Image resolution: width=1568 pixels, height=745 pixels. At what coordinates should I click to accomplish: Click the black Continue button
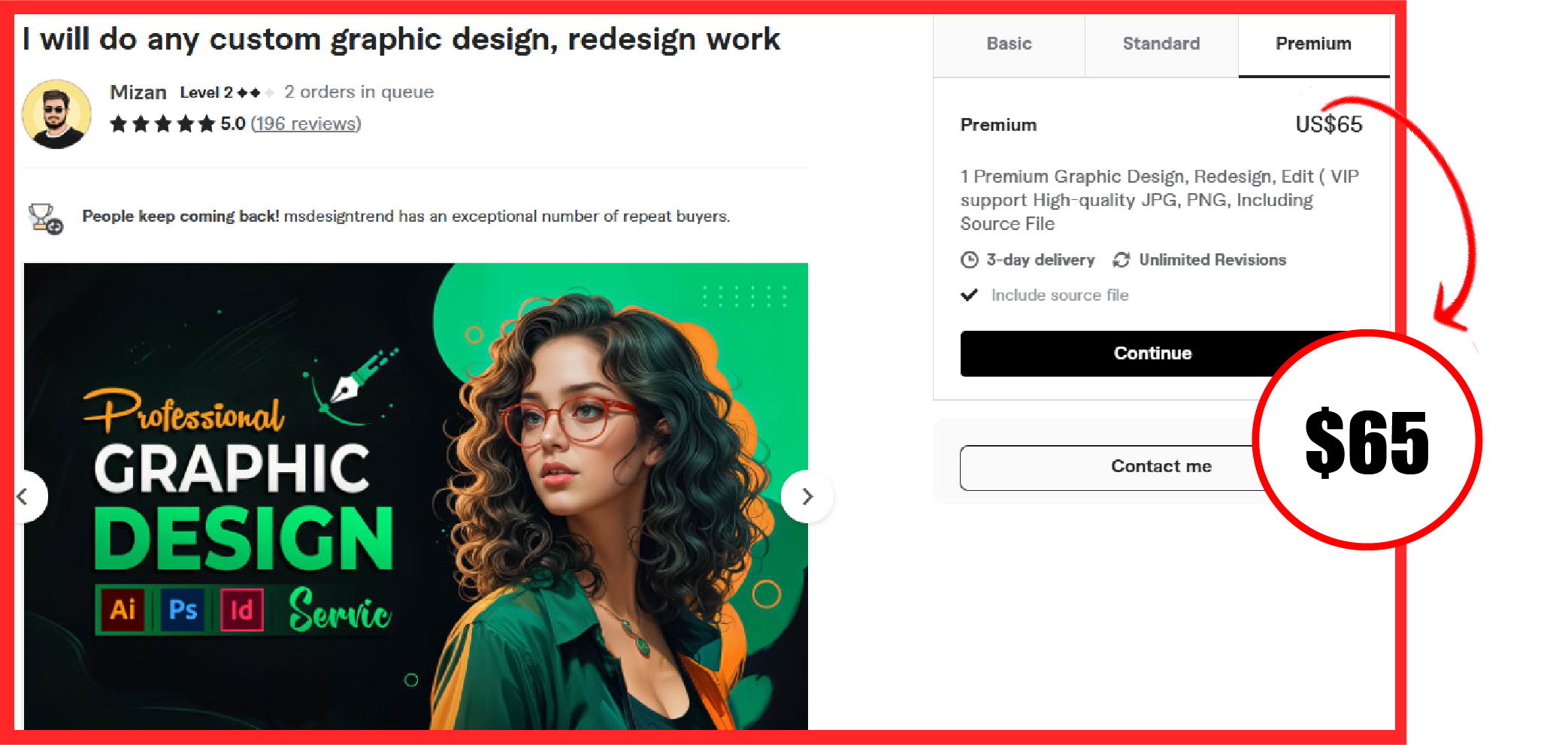1152,353
